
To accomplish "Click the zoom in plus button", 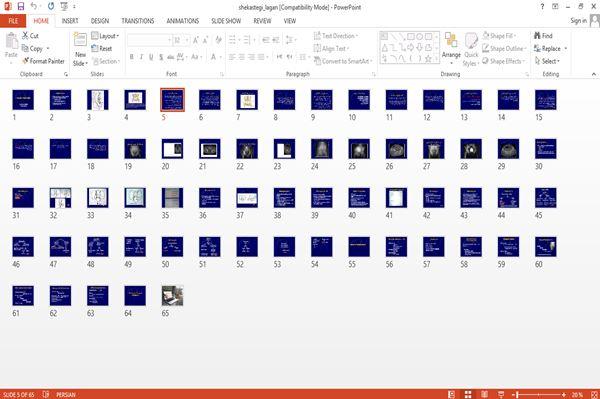I will coord(564,394).
